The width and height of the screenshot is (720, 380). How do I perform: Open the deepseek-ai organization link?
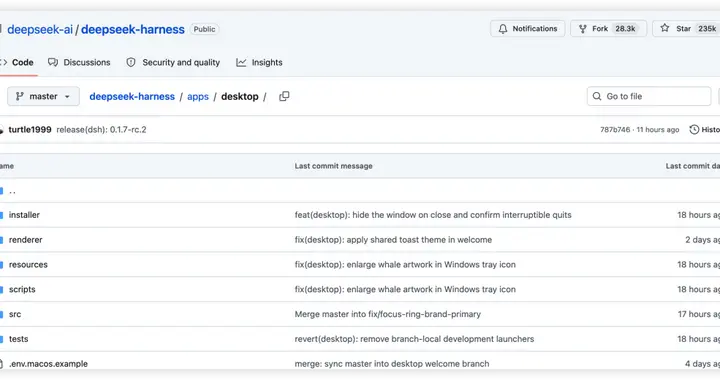tap(40, 29)
